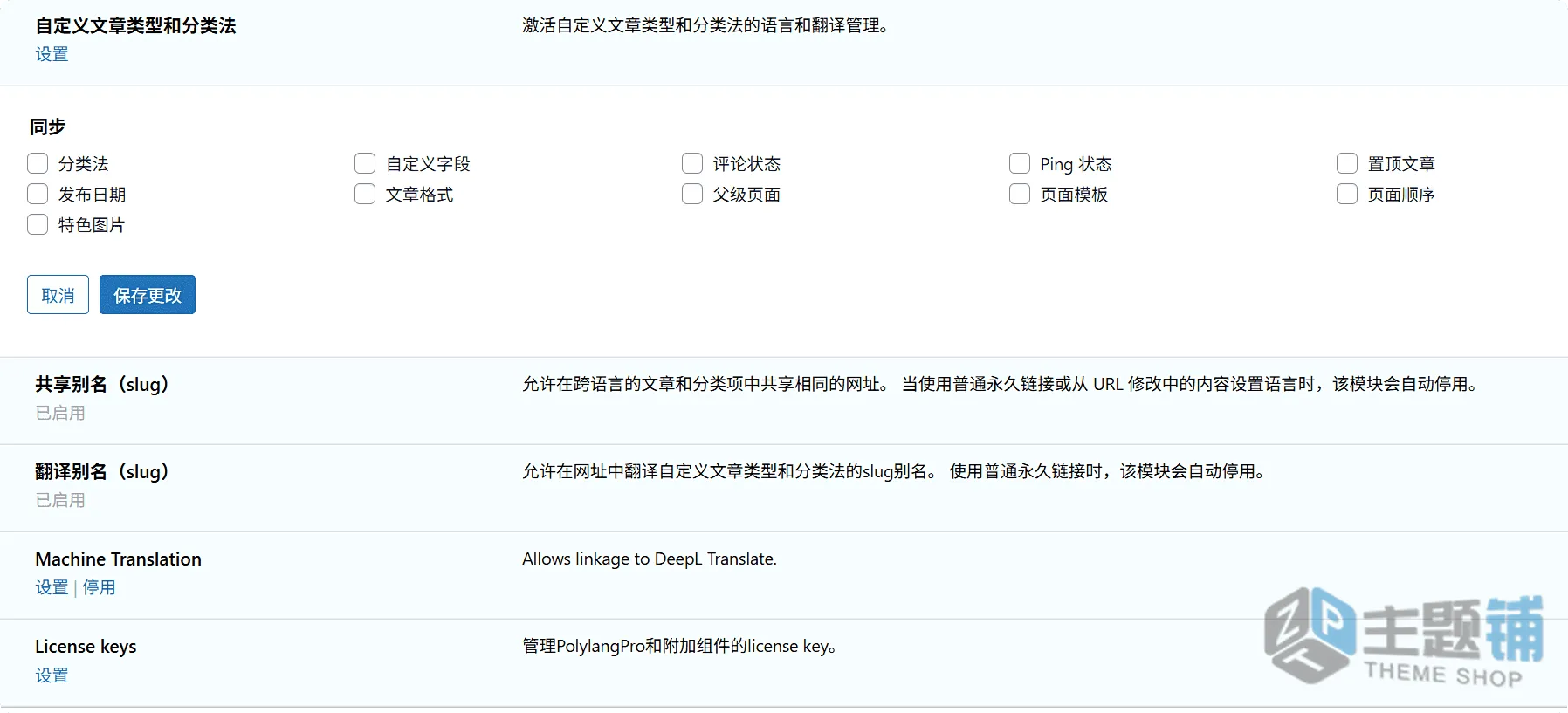
Task: Click the 共享别名（slug）module title
Action: (102, 384)
